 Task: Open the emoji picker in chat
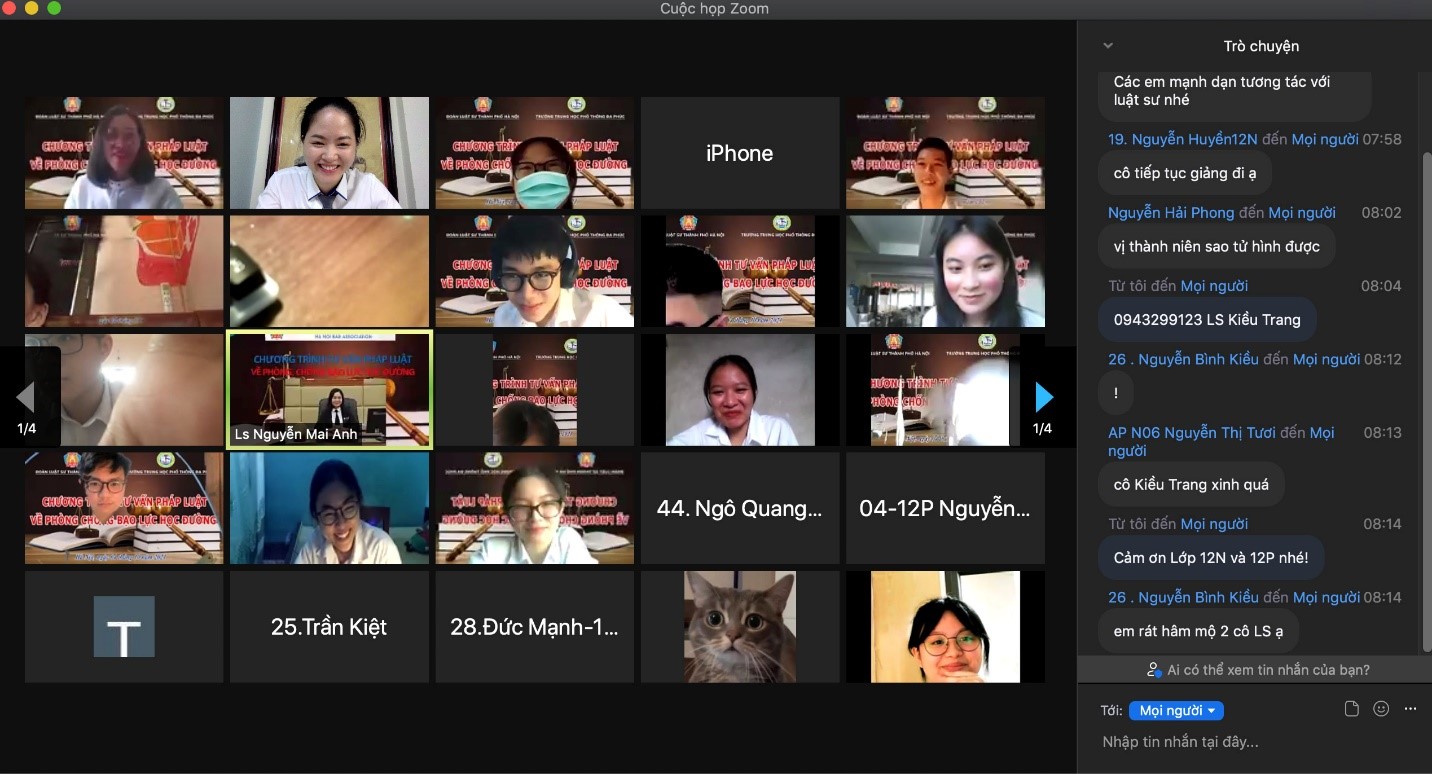(1381, 709)
